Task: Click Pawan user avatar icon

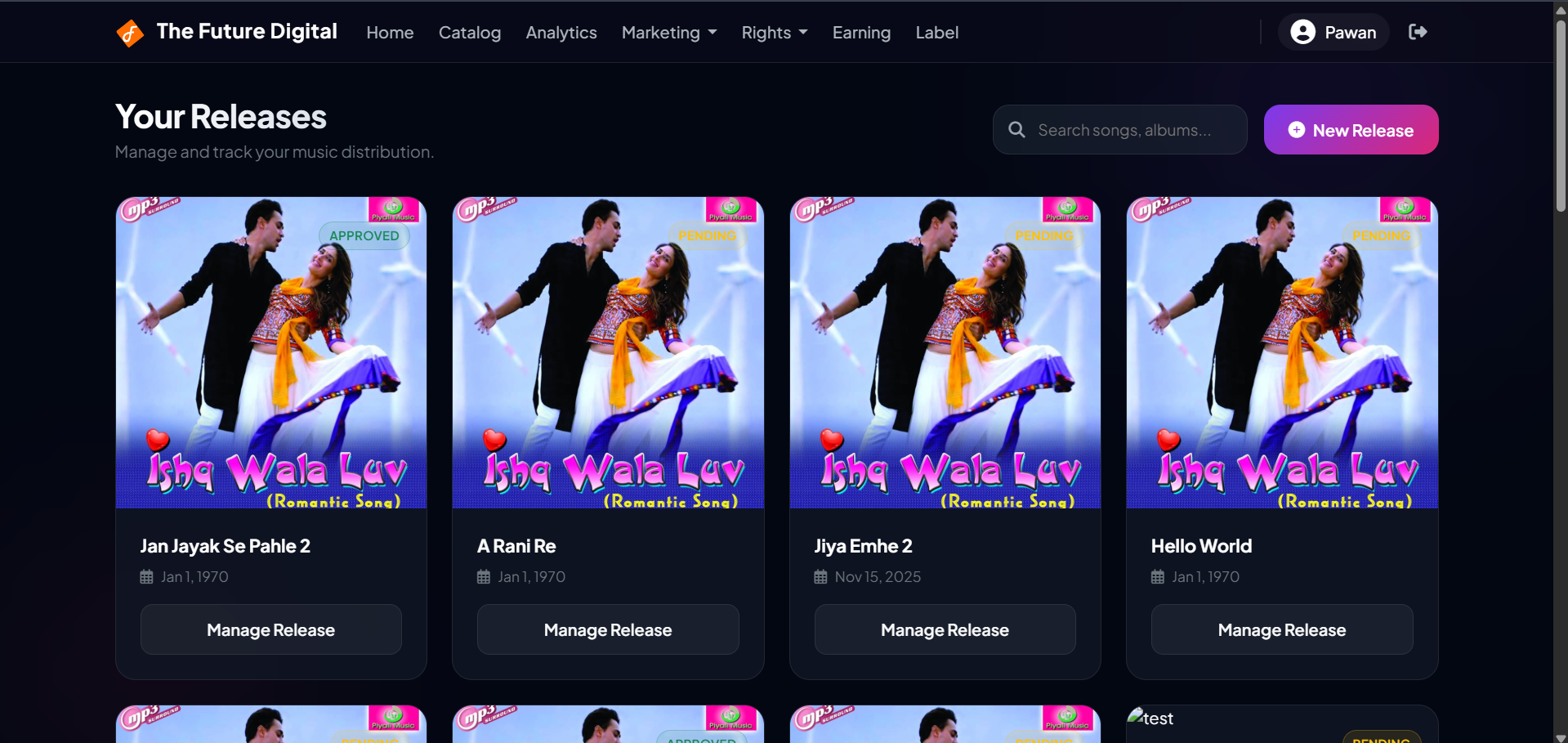Action: 1302,32
